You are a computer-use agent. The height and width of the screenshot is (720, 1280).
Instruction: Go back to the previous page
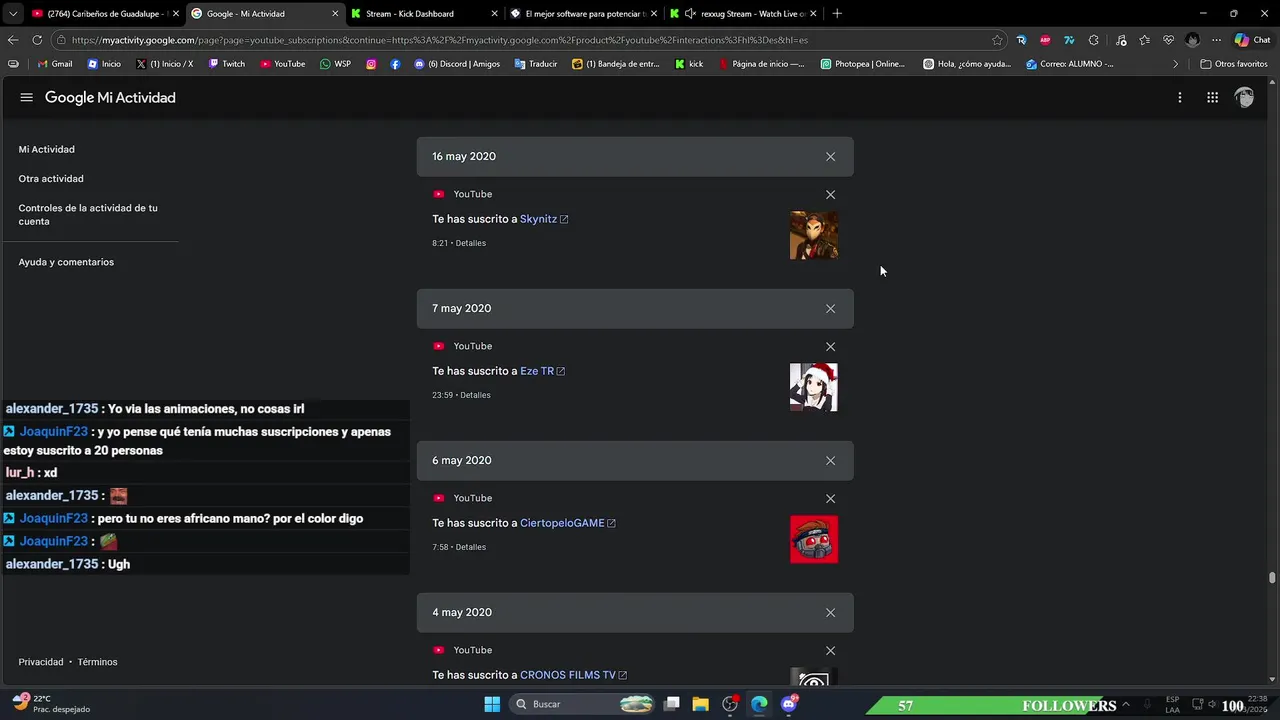coord(12,40)
